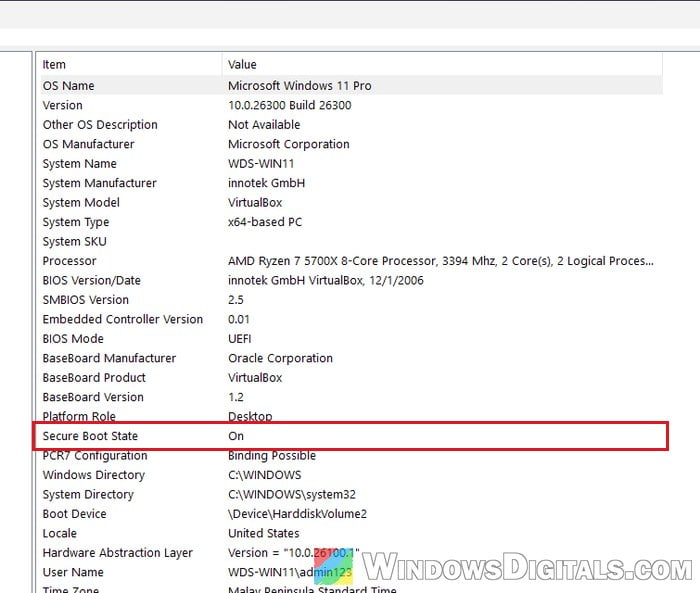Select the OS Name row
This screenshot has width=700, height=593.
tap(351, 85)
